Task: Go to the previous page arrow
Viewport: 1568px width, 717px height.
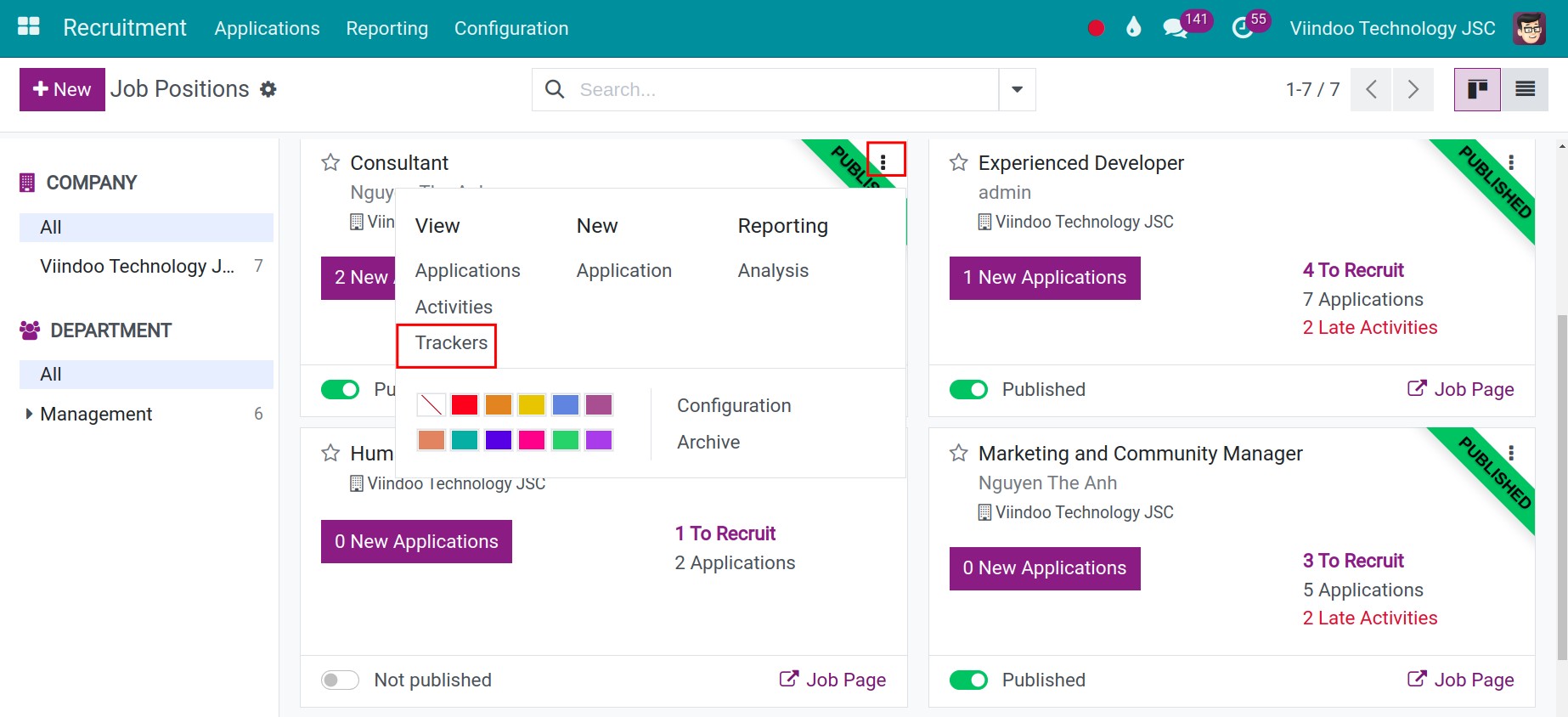Action: tap(1371, 89)
